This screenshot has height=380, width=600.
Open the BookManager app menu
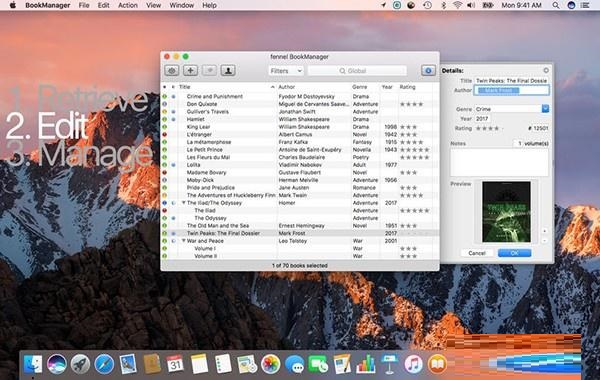(47, 5)
